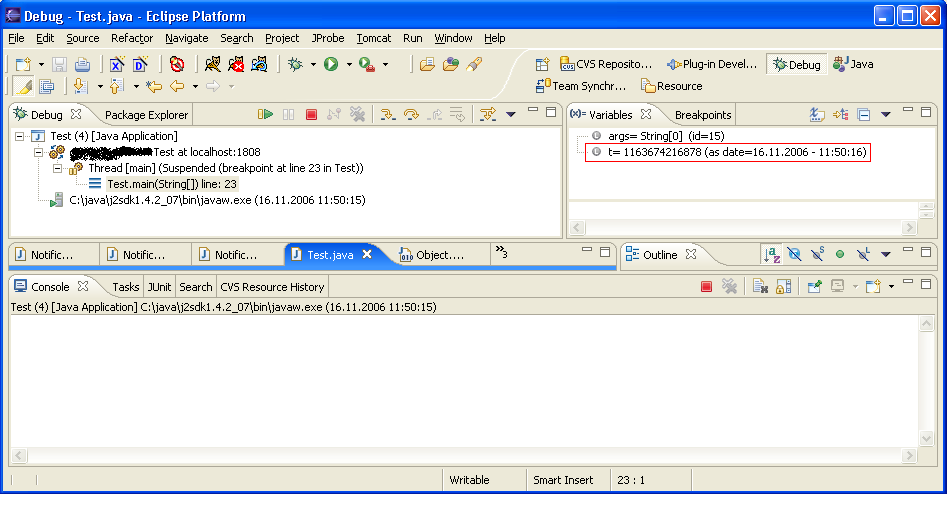Image resolution: width=947 pixels, height=512 pixels.
Task: Resume execution in the Debug view
Action: click(265, 114)
